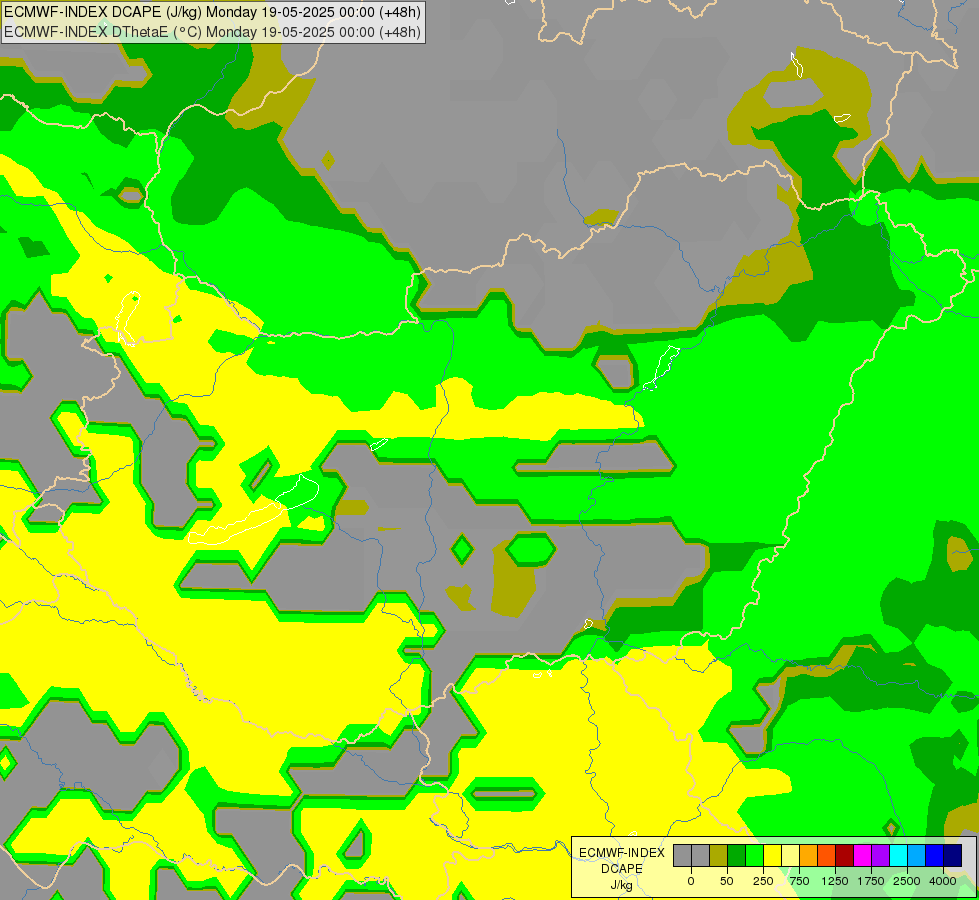Click the bright green legend swatch
This screenshot has width=979, height=900.
pyautogui.click(x=754, y=855)
